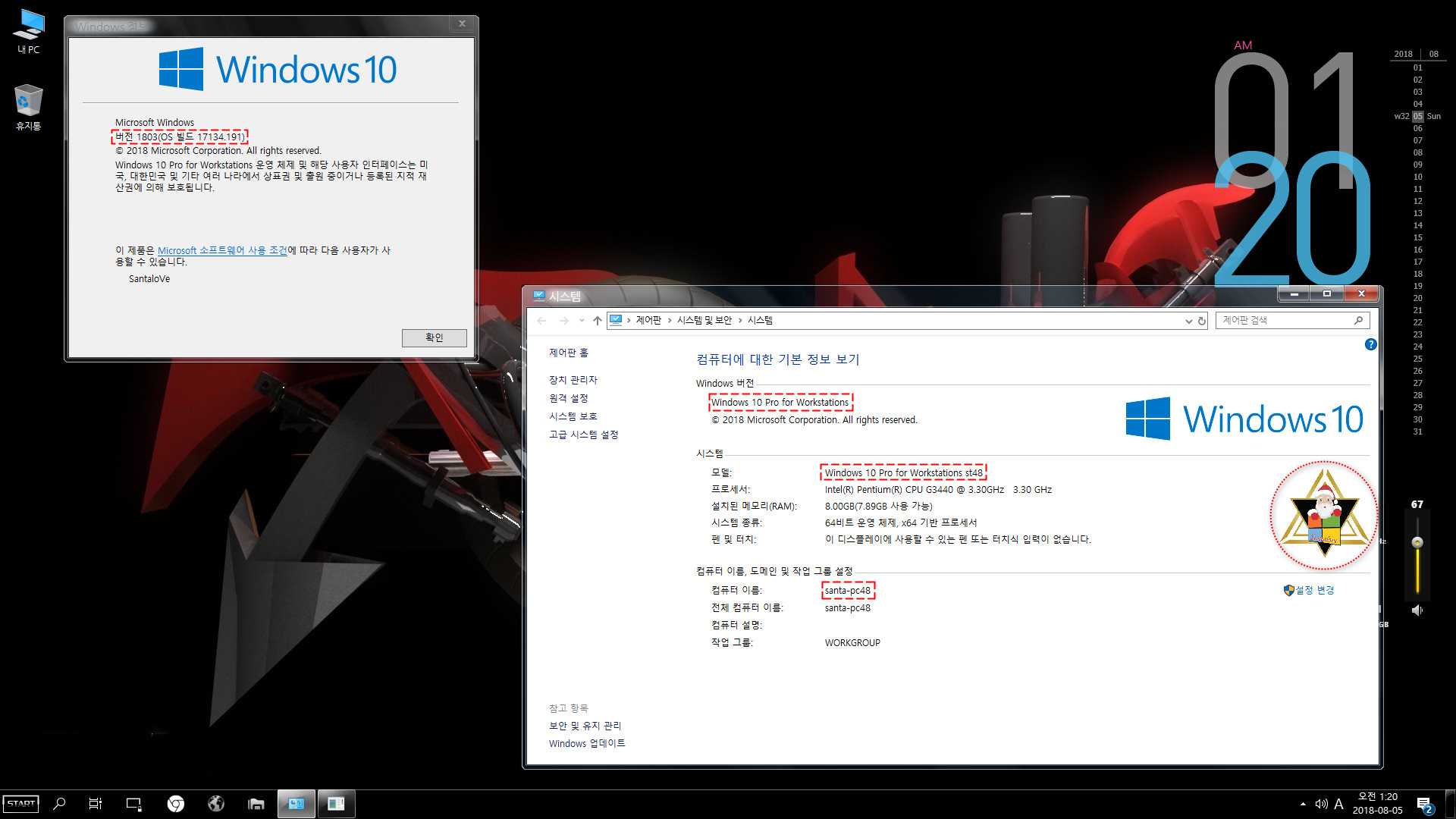The image size is (1456, 819).
Task: Click the System window title icon
Action: (x=539, y=296)
